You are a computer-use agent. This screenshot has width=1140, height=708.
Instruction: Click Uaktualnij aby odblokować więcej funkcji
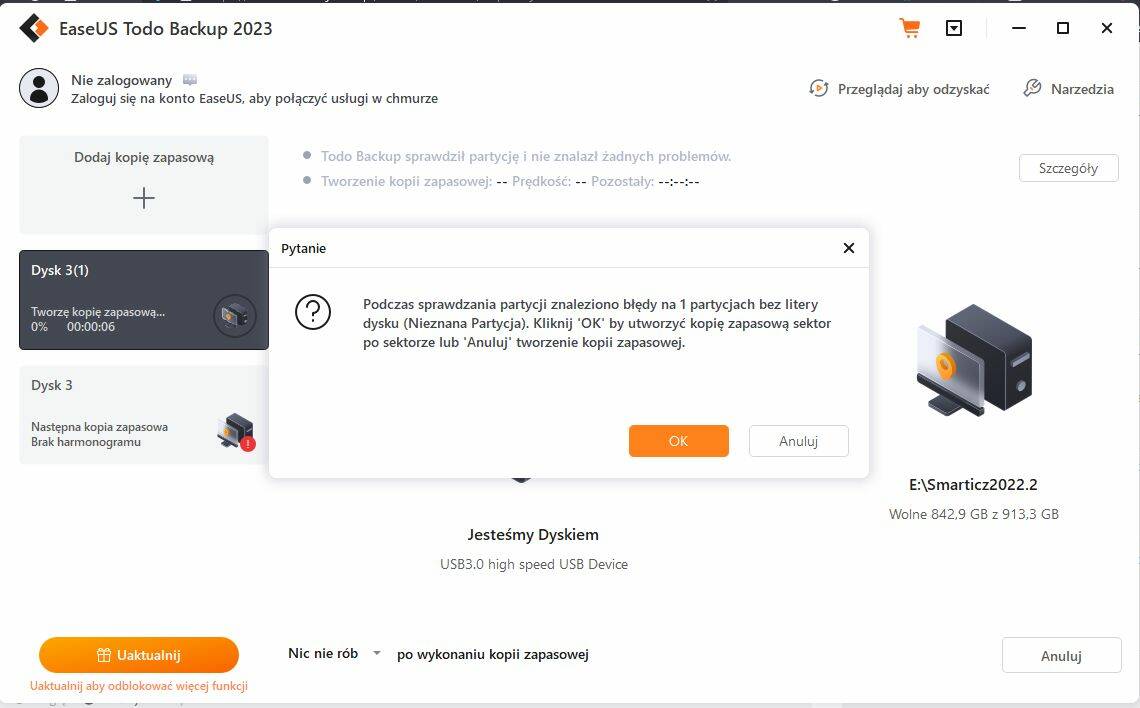pos(139,685)
